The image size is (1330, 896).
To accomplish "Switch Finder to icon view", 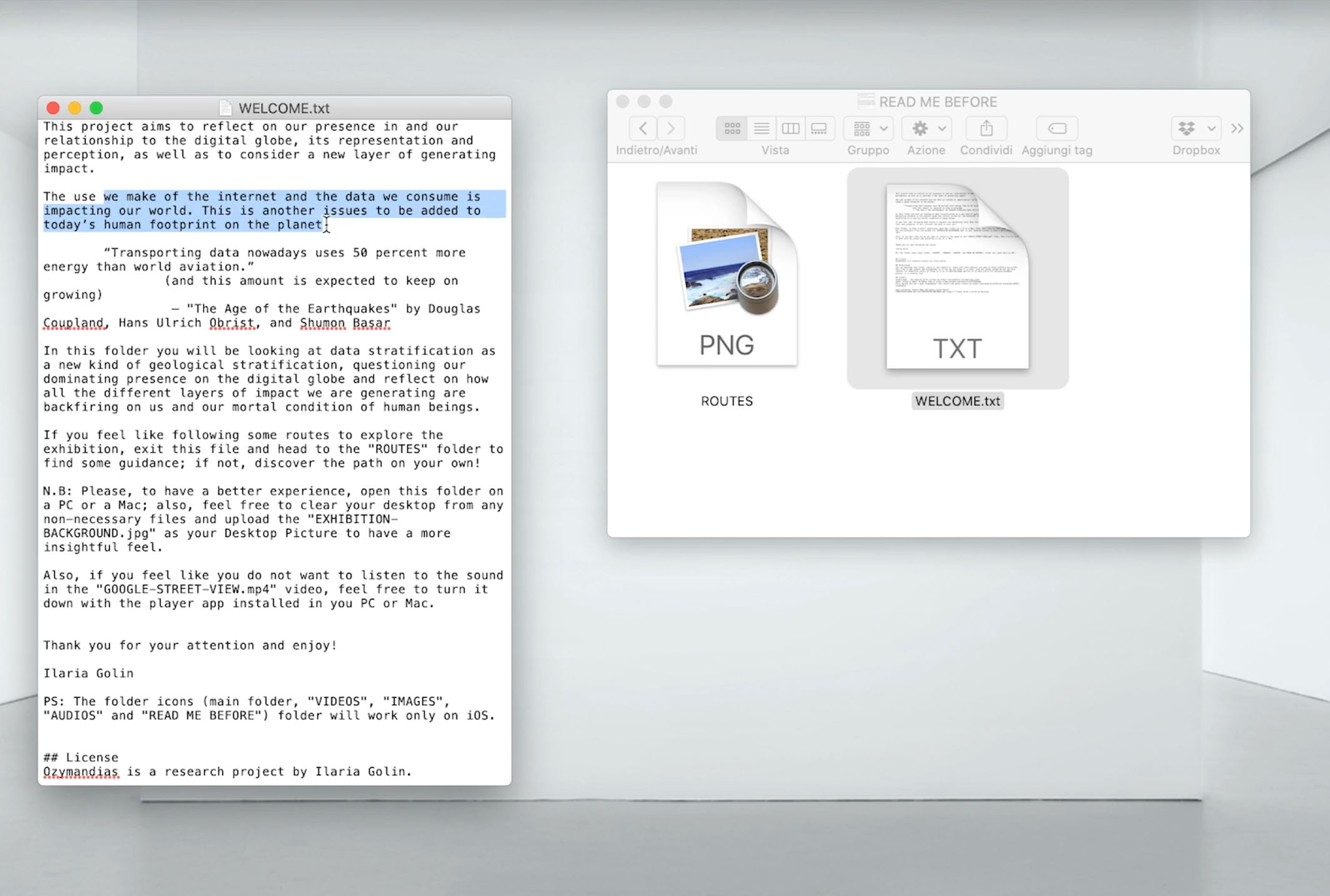I will (x=732, y=129).
